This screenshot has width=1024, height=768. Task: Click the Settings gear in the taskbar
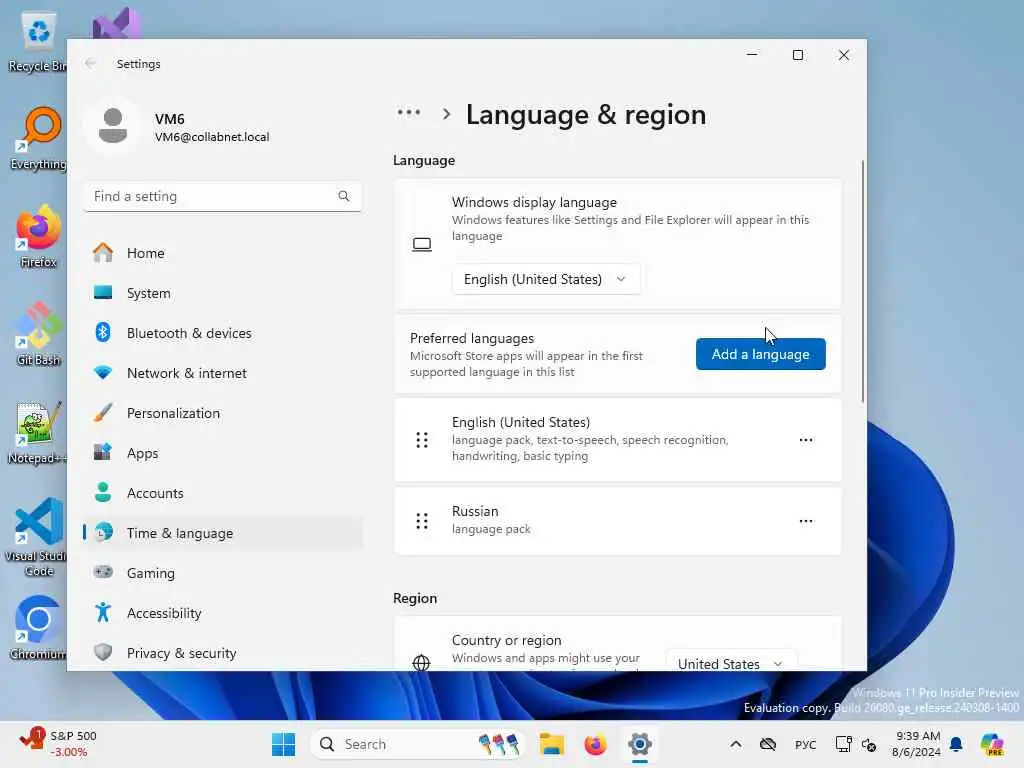click(x=640, y=744)
